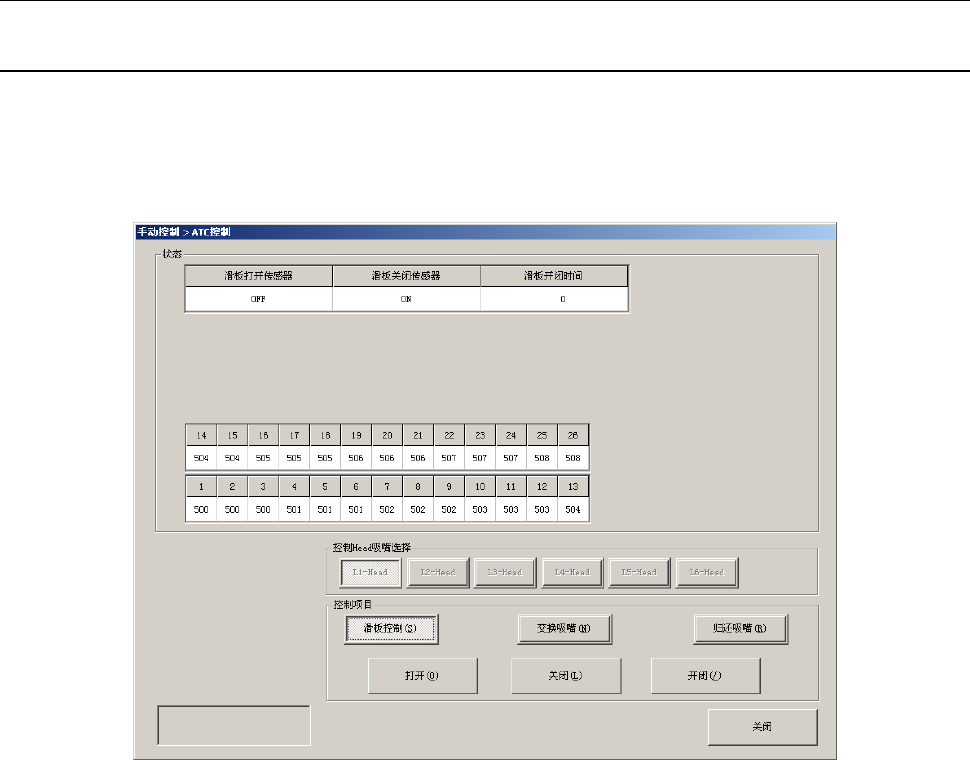Select ATC slot header 4

pos(294,487)
